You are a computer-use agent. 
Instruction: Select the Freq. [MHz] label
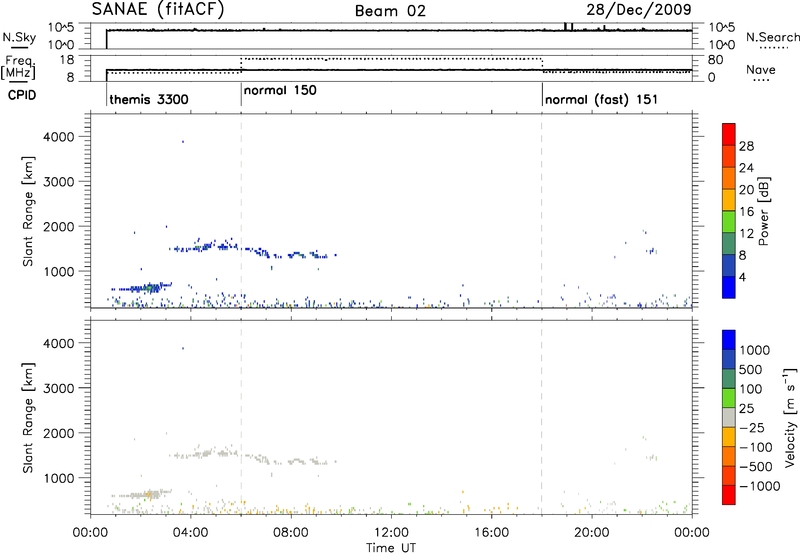pos(19,68)
